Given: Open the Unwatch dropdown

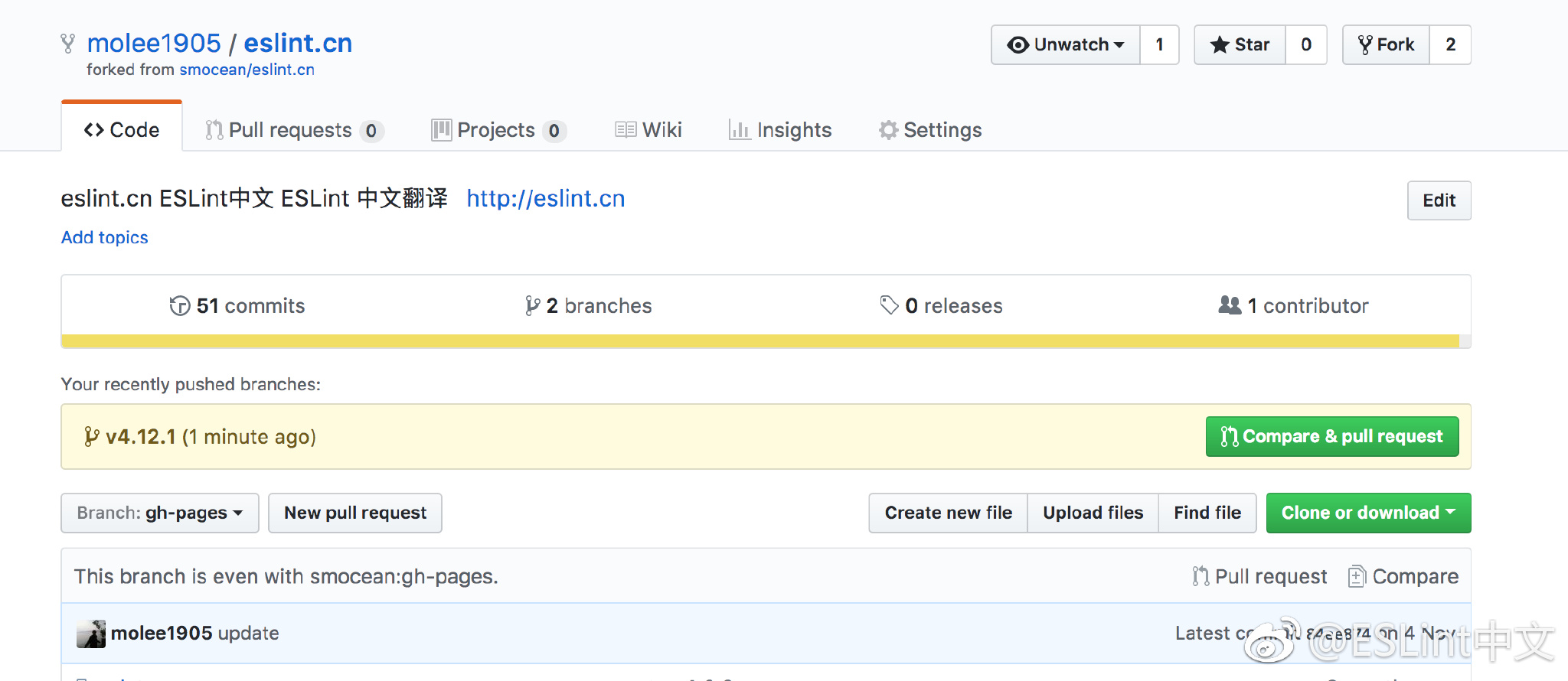Looking at the screenshot, I should pos(1066,44).
